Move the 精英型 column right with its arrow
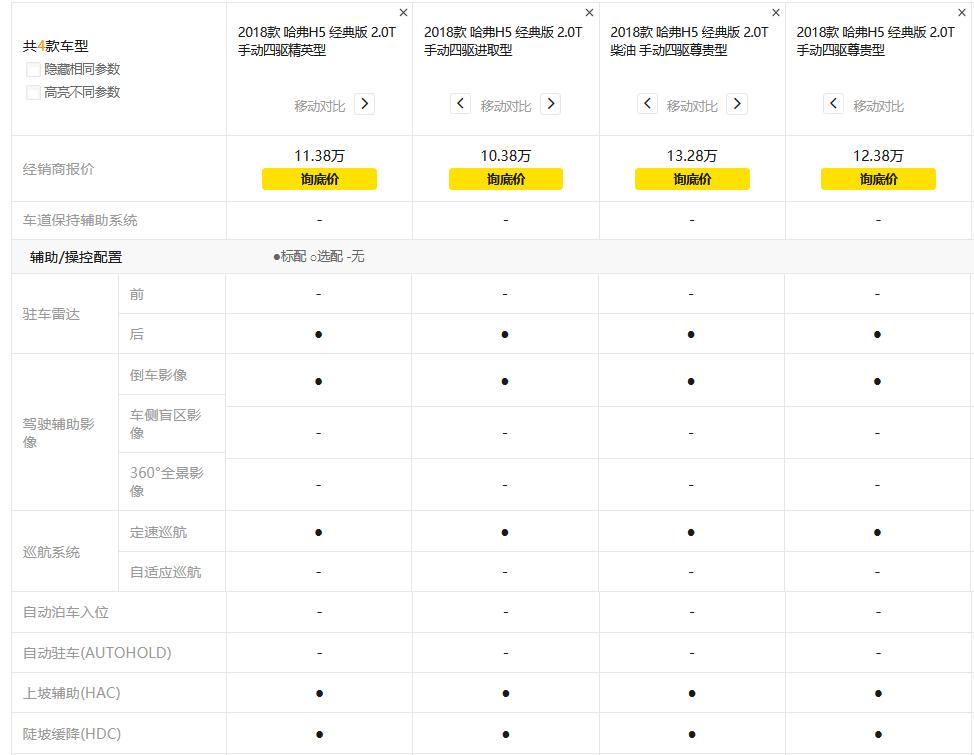This screenshot has width=974, height=755. click(365, 103)
